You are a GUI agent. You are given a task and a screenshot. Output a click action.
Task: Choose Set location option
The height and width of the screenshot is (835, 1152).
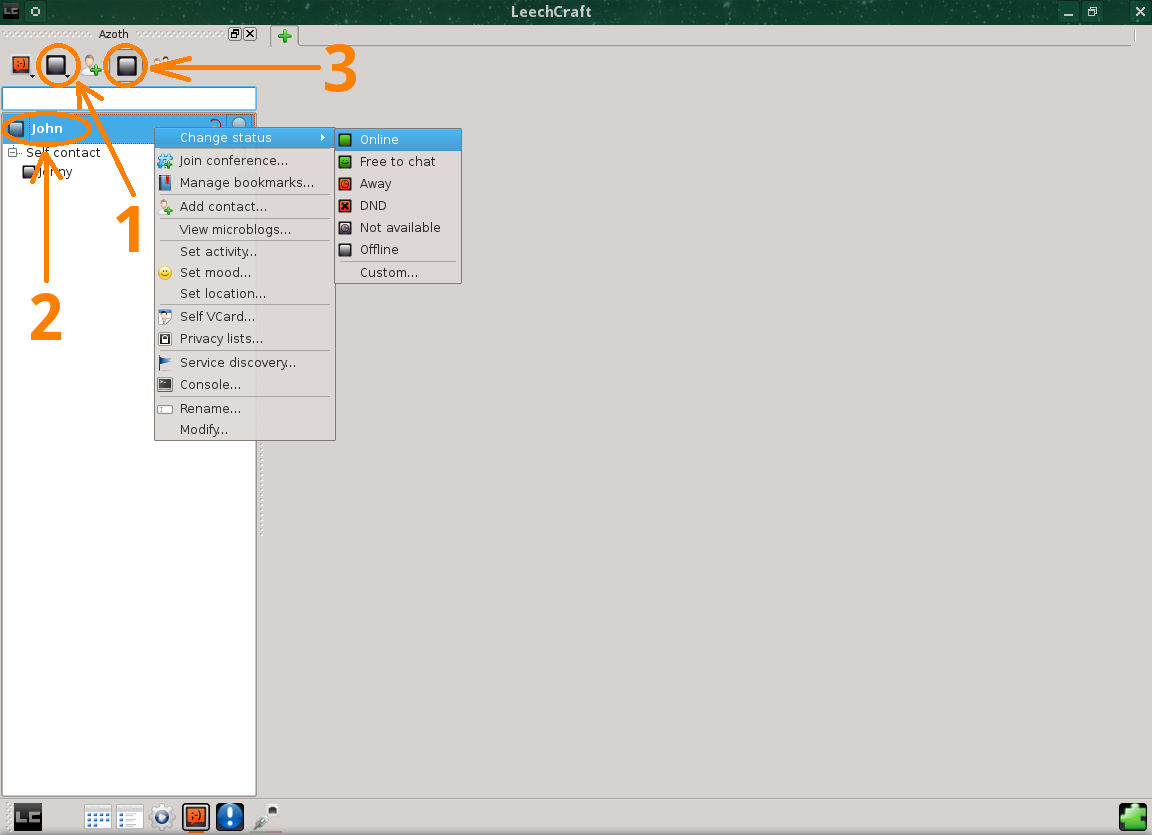click(245, 294)
